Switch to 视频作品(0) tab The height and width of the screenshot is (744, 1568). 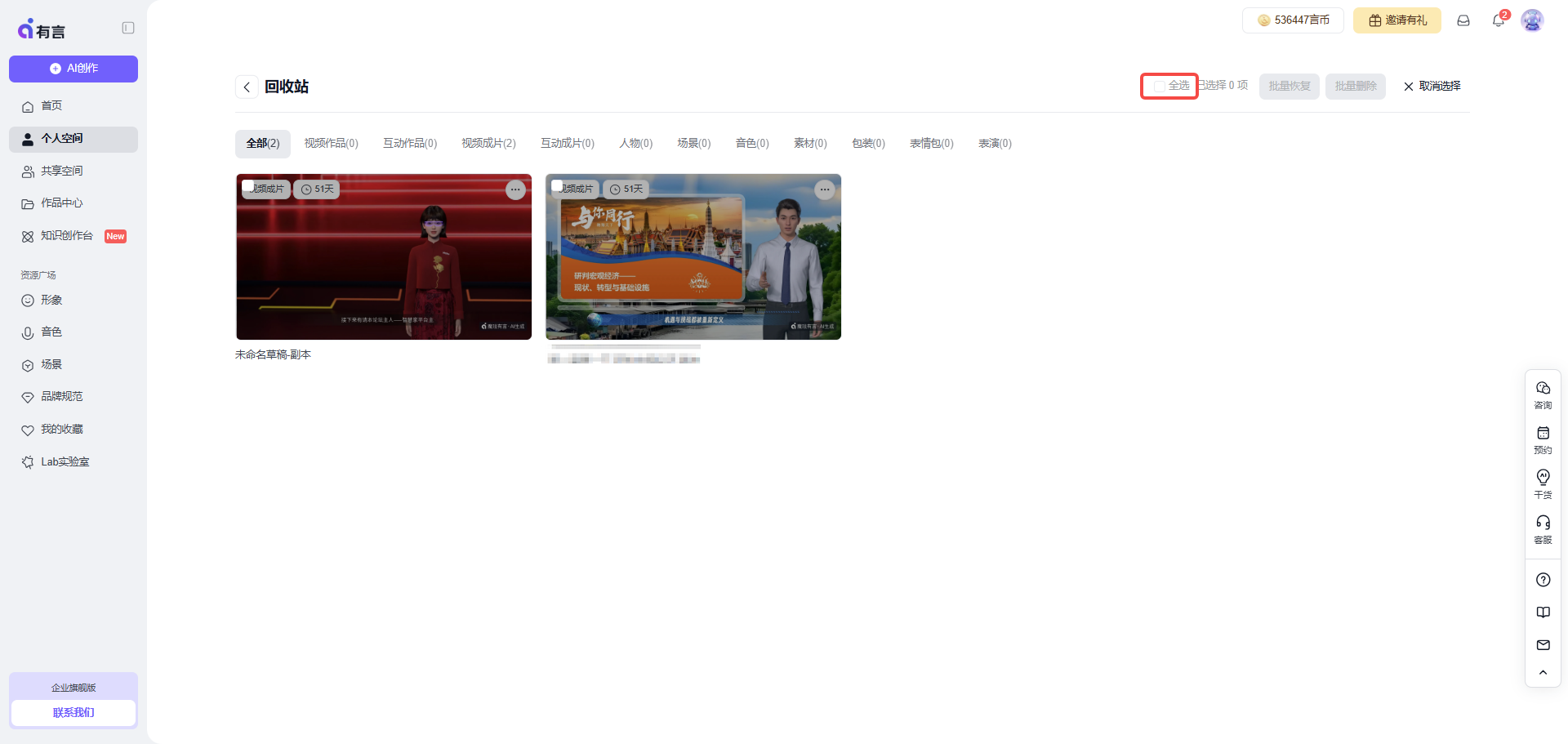pyautogui.click(x=331, y=144)
